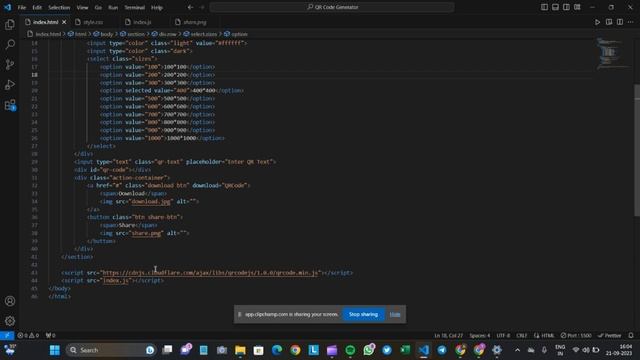Image resolution: width=640 pixels, height=360 pixels.
Task: Open Accounts menu in activity bar
Action: [x=10, y=301]
